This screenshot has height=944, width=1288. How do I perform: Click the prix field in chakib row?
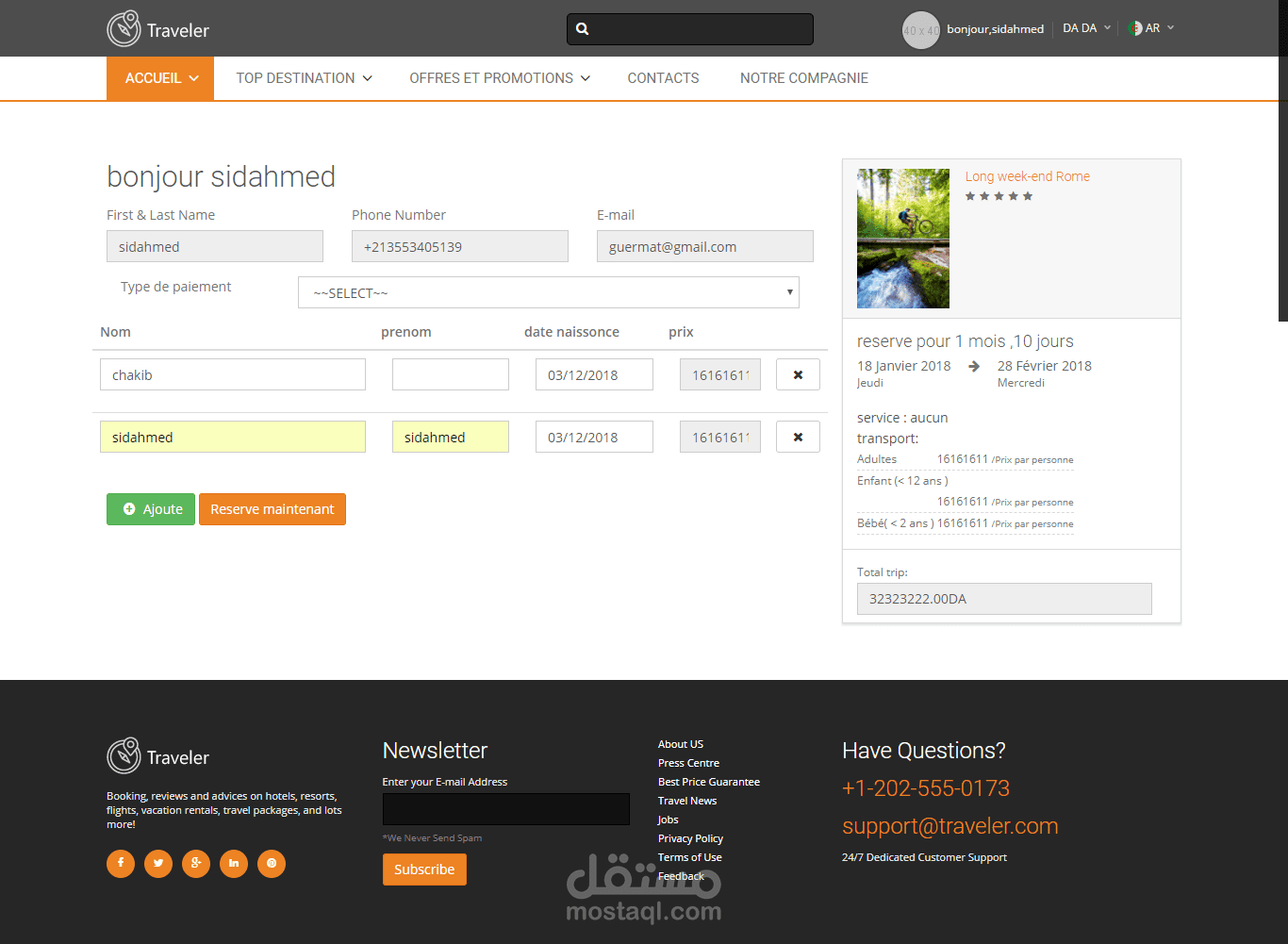coord(720,374)
